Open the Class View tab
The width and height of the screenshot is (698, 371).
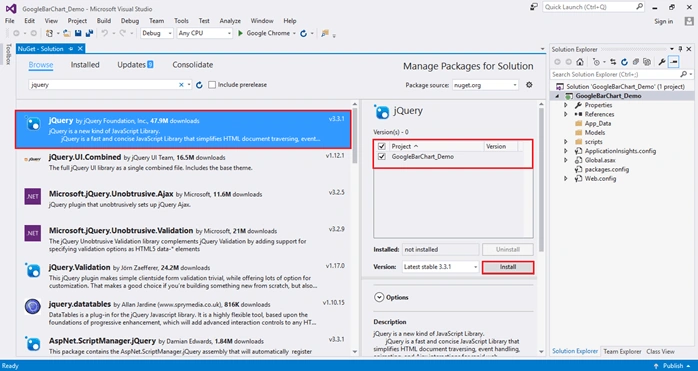click(x=661, y=351)
